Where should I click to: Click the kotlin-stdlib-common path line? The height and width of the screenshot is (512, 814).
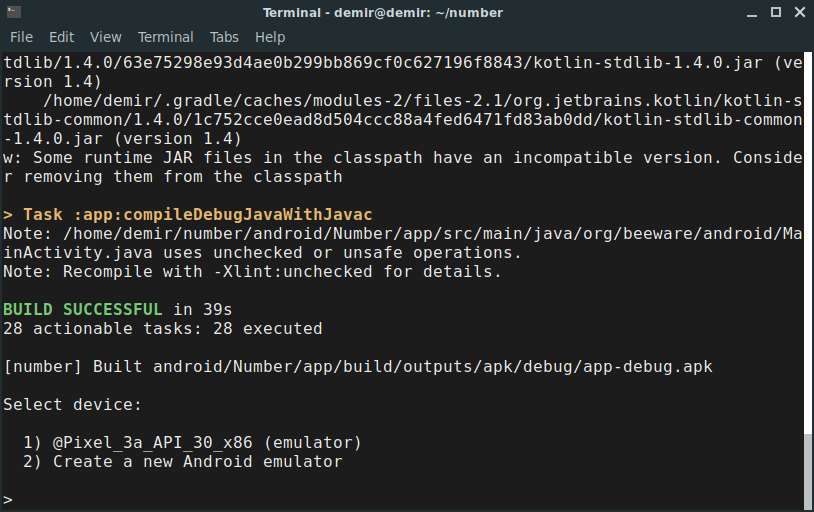pyautogui.click(x=402, y=119)
